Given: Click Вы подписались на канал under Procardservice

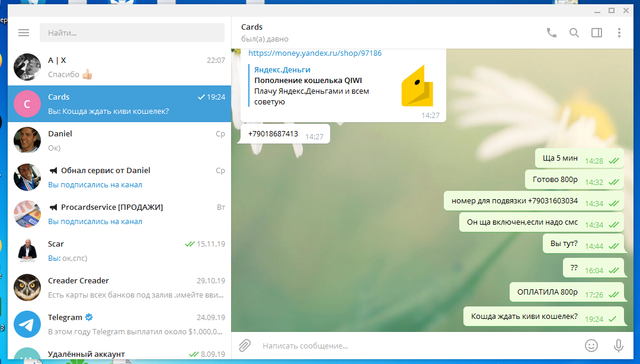Looking at the screenshot, I should point(95,222).
